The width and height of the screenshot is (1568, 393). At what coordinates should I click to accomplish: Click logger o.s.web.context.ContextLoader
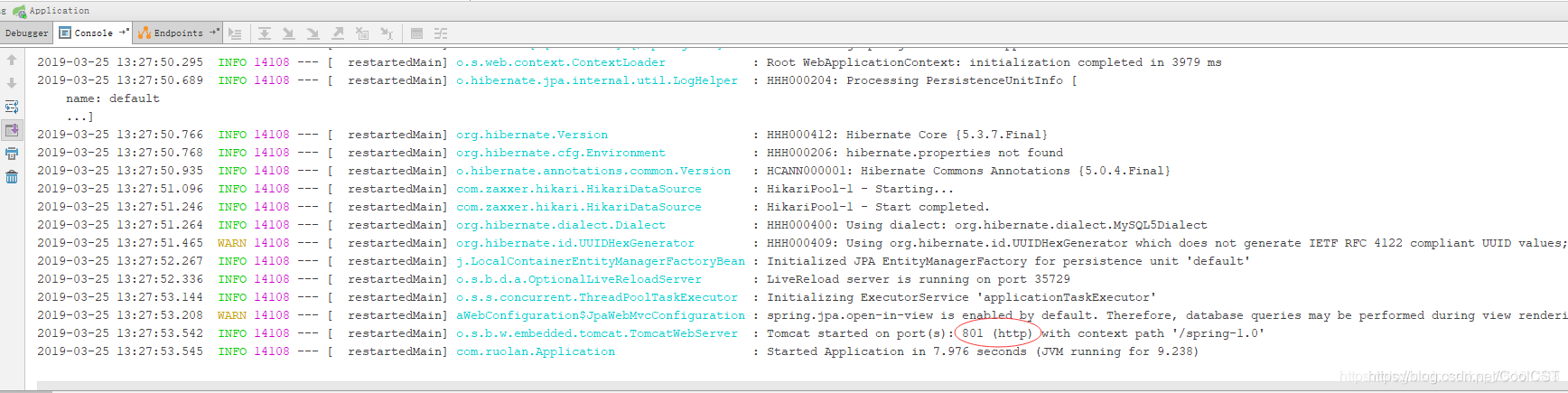[560, 62]
